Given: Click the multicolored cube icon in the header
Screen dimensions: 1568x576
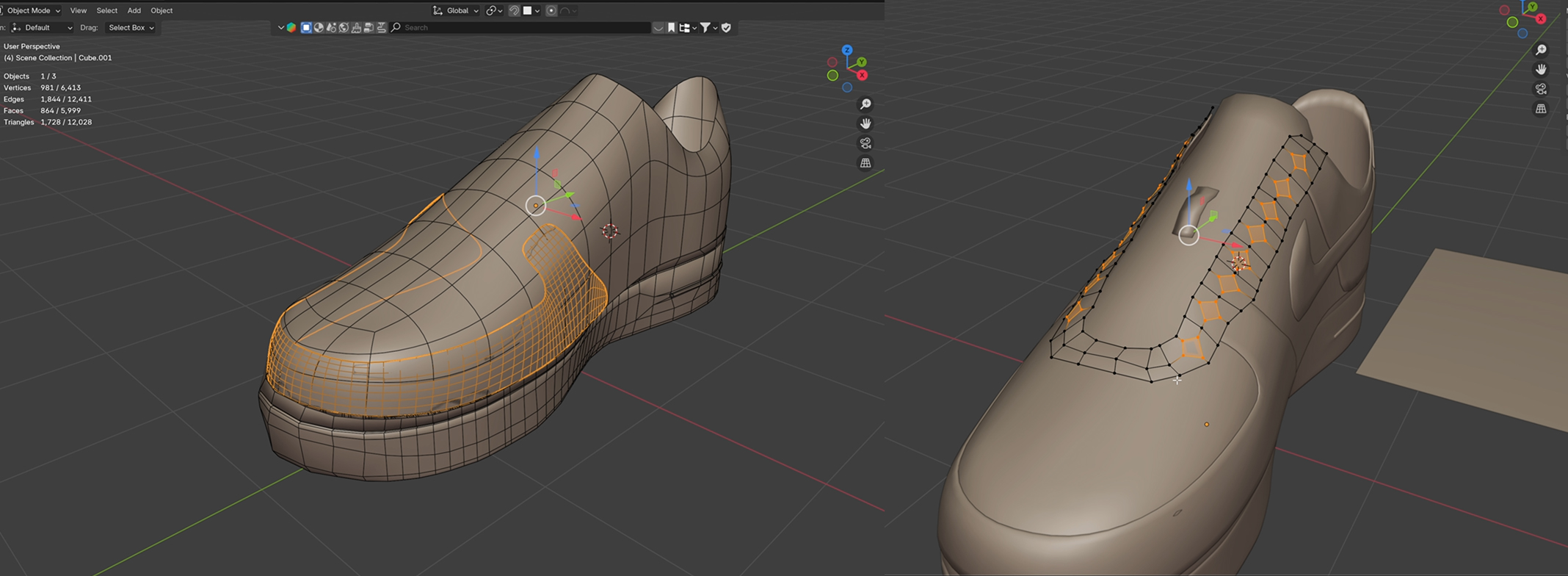Looking at the screenshot, I should [x=291, y=28].
